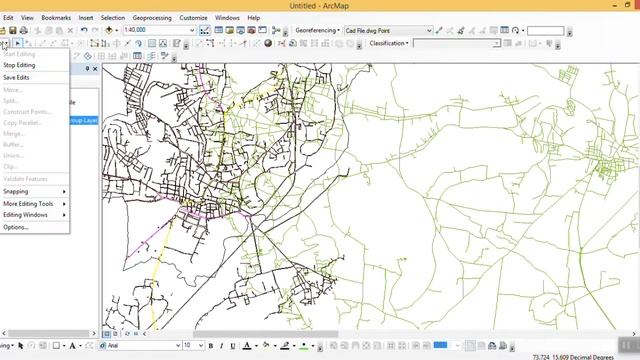Open the More Editing Tools submenu
The height and width of the screenshot is (360, 640).
35,204
